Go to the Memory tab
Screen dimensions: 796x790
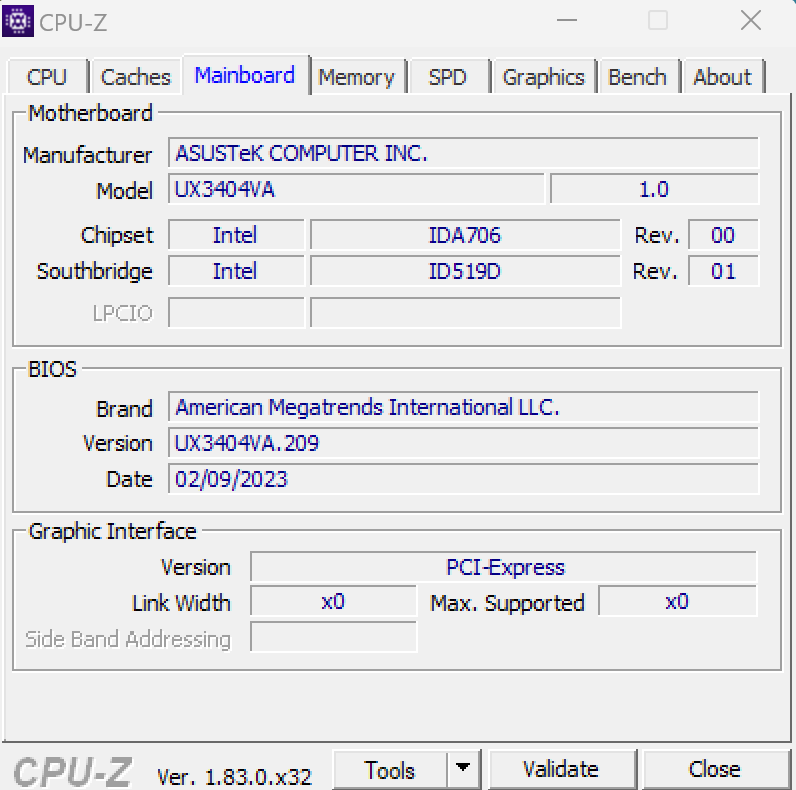pos(357,77)
